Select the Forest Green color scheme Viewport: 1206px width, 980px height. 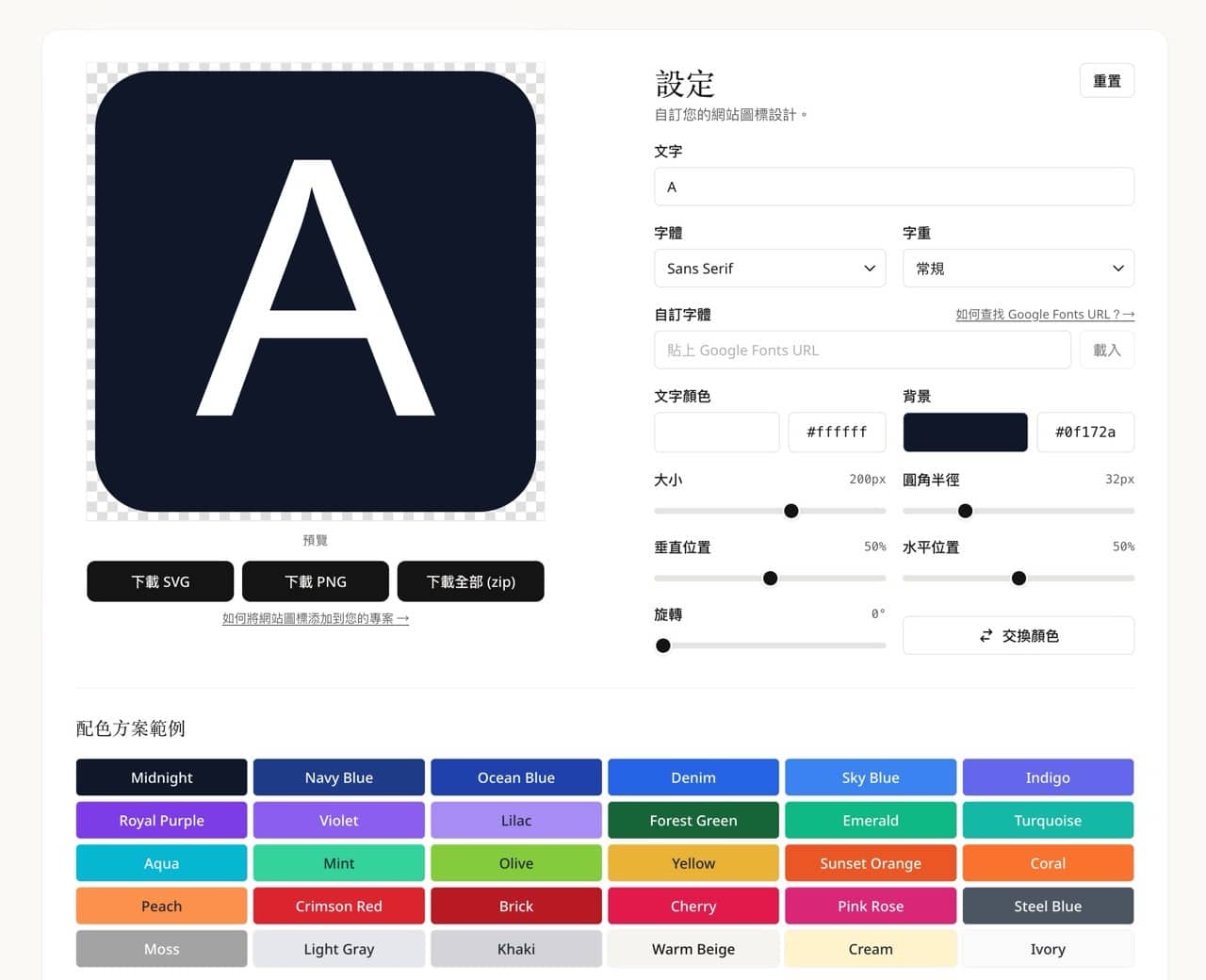(693, 821)
